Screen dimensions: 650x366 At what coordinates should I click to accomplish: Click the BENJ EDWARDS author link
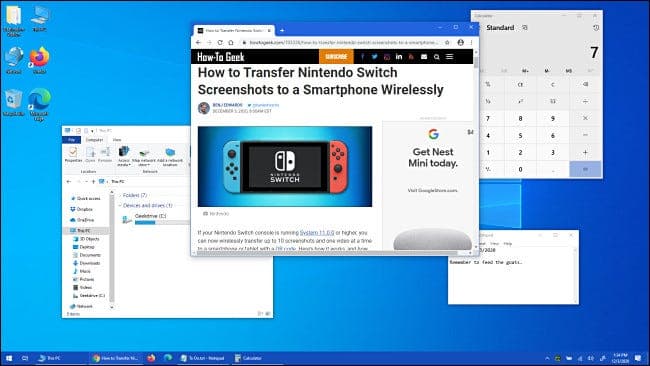[x=228, y=105]
